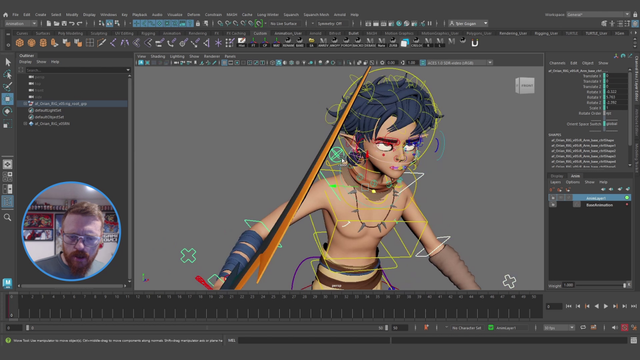The height and width of the screenshot is (360, 640).
Task: Go to start of playback range
Action: 568,306
